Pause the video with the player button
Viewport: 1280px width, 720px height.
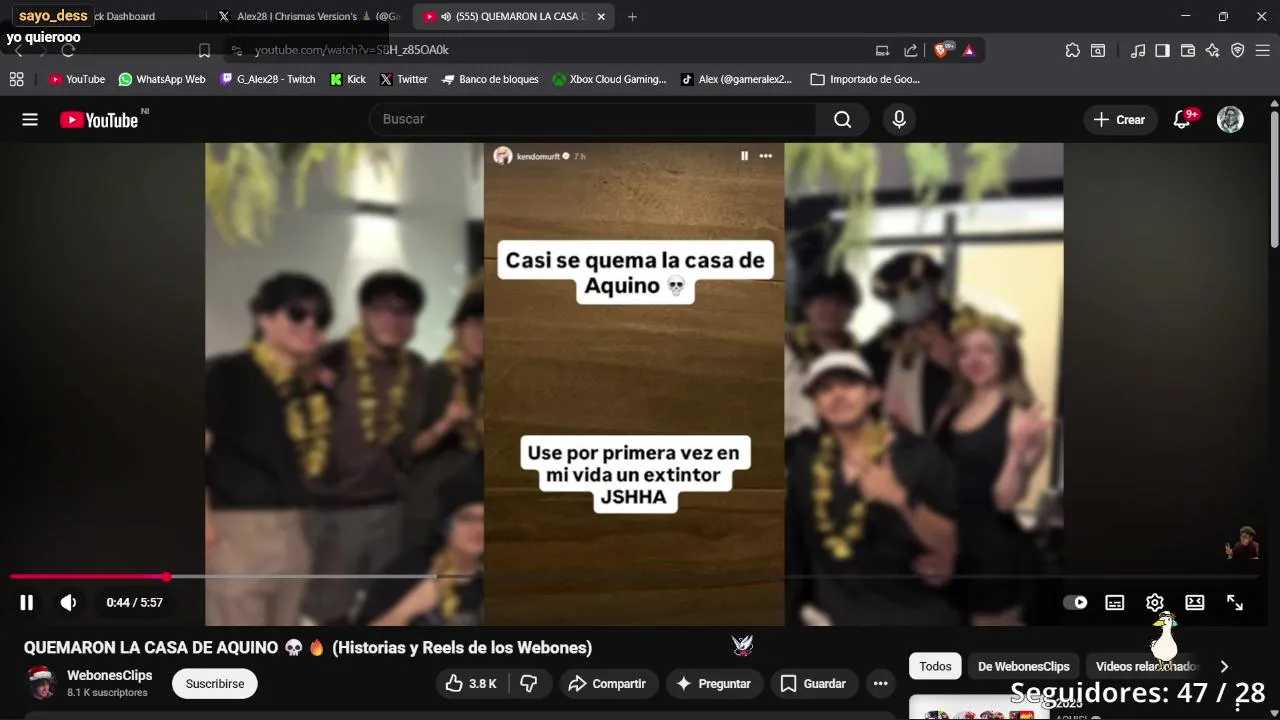[x=27, y=602]
